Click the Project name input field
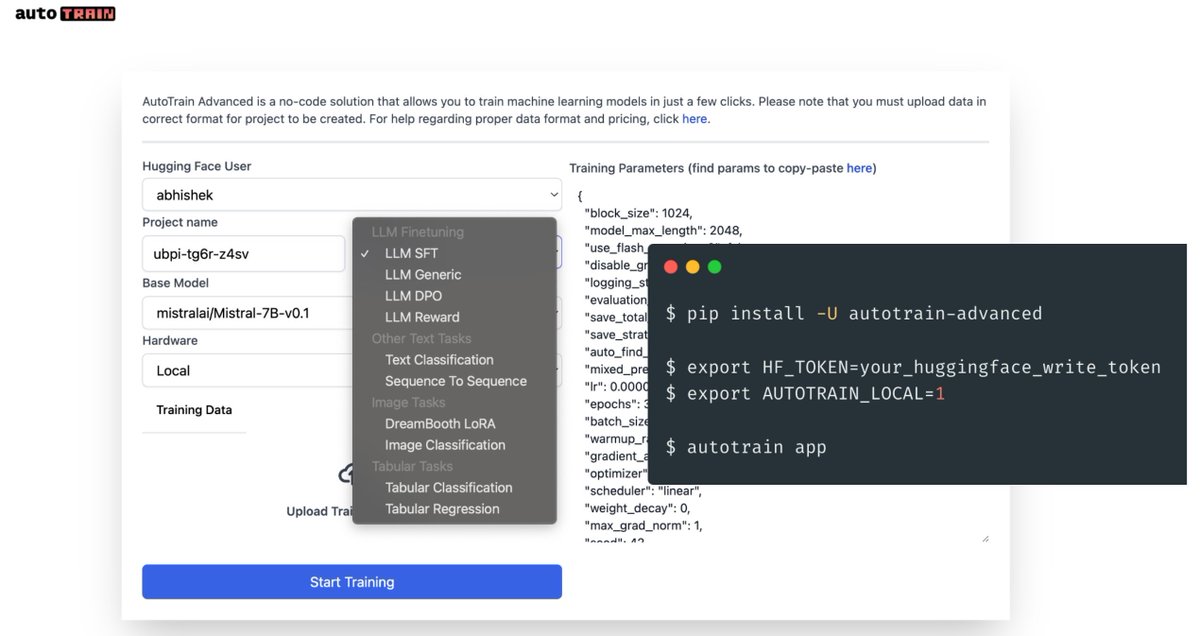The width and height of the screenshot is (1200, 636). pyautogui.click(x=243, y=254)
